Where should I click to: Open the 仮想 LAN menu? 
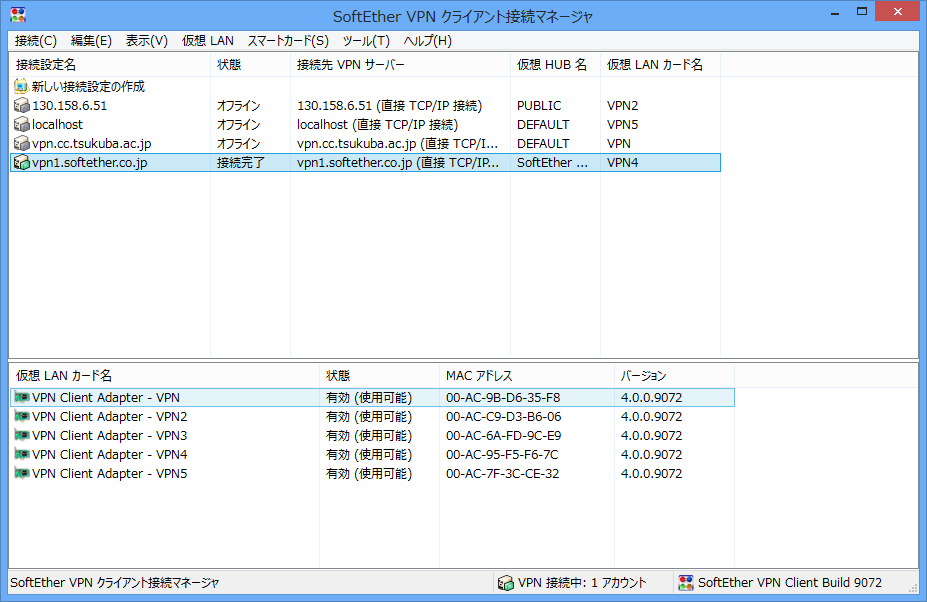[x=208, y=41]
